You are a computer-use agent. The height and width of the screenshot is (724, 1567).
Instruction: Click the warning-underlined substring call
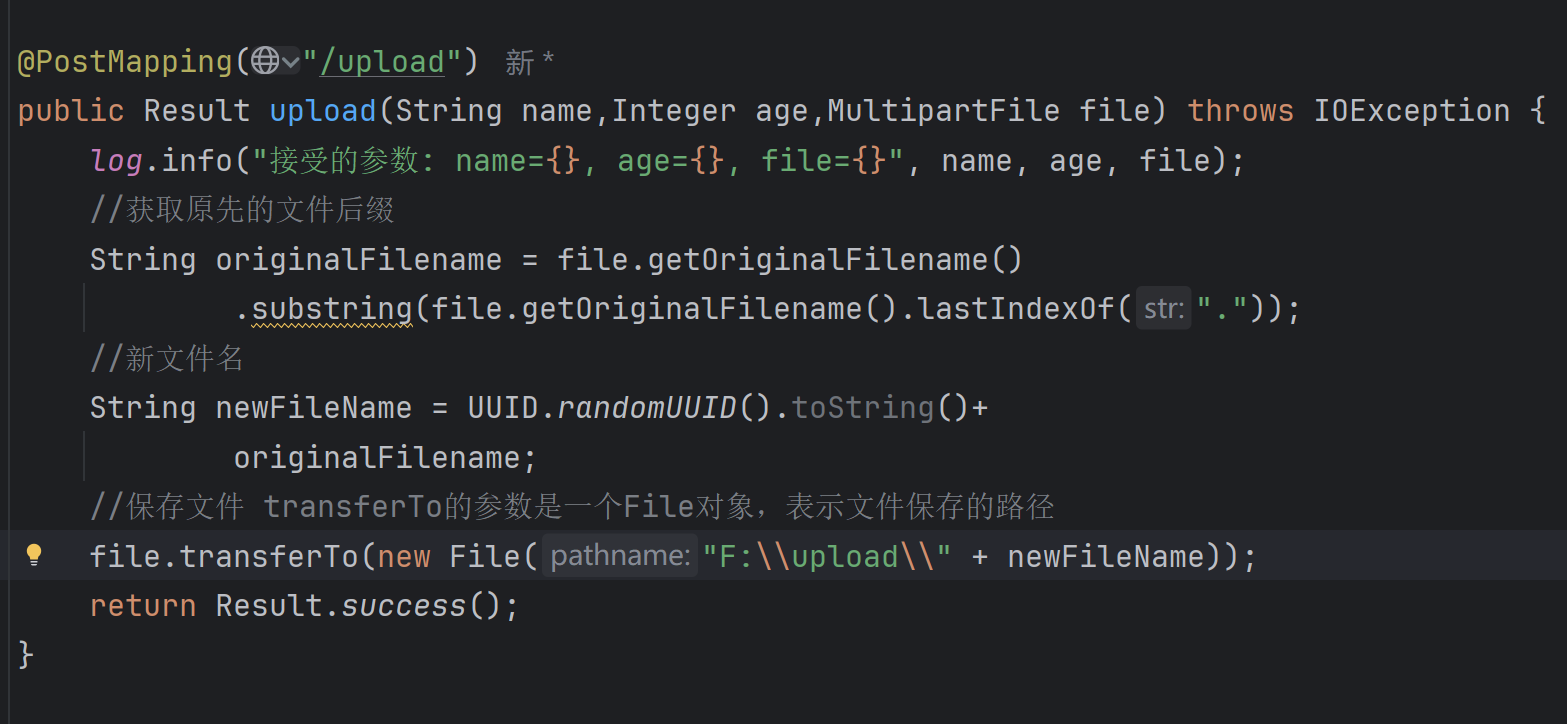pos(331,309)
